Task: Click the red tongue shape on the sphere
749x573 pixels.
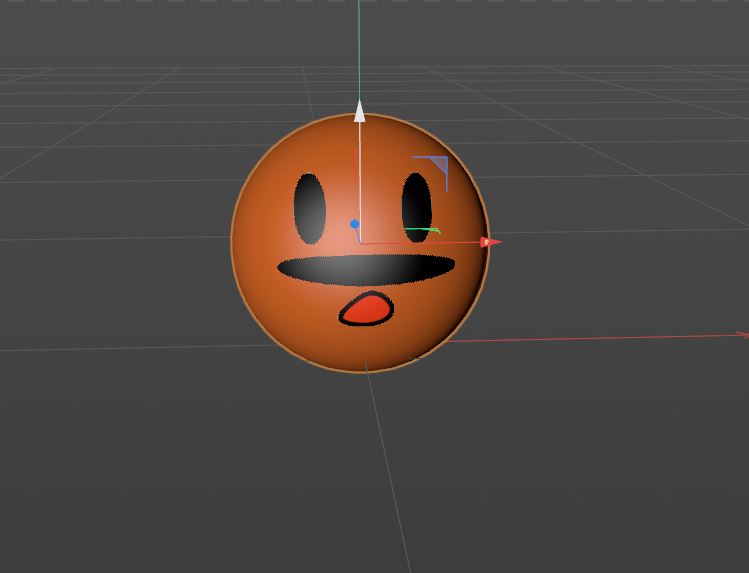Action: (x=366, y=308)
